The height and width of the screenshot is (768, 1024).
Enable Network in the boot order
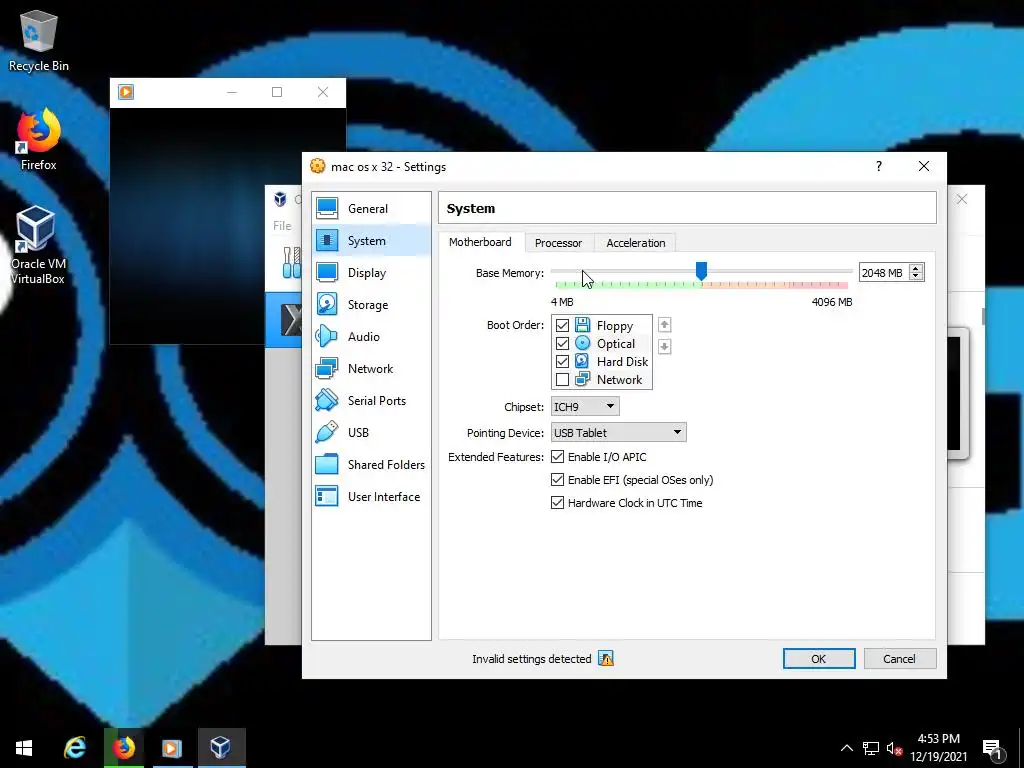pos(562,379)
